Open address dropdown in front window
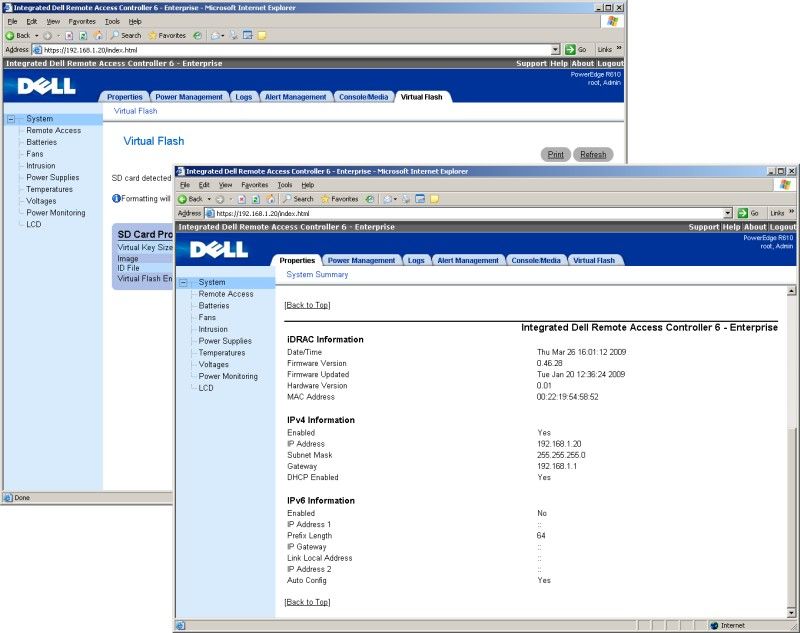 (728, 213)
